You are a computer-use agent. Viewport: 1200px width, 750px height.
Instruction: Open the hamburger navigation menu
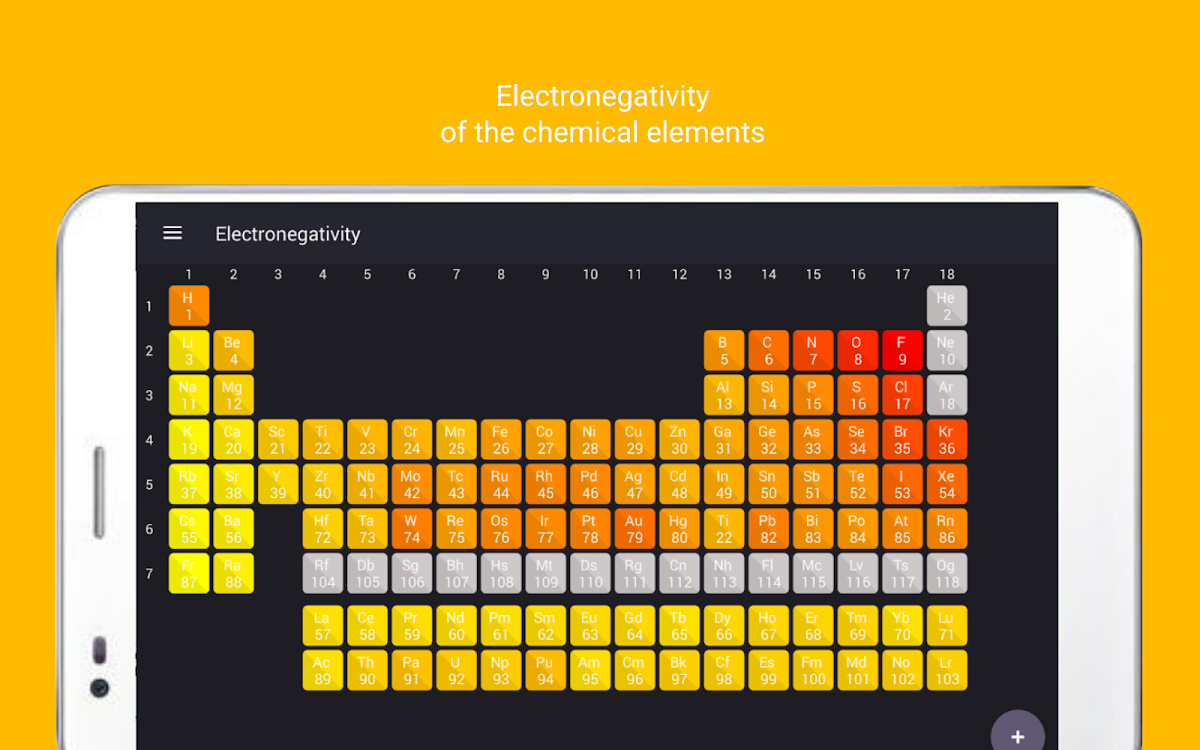(172, 233)
